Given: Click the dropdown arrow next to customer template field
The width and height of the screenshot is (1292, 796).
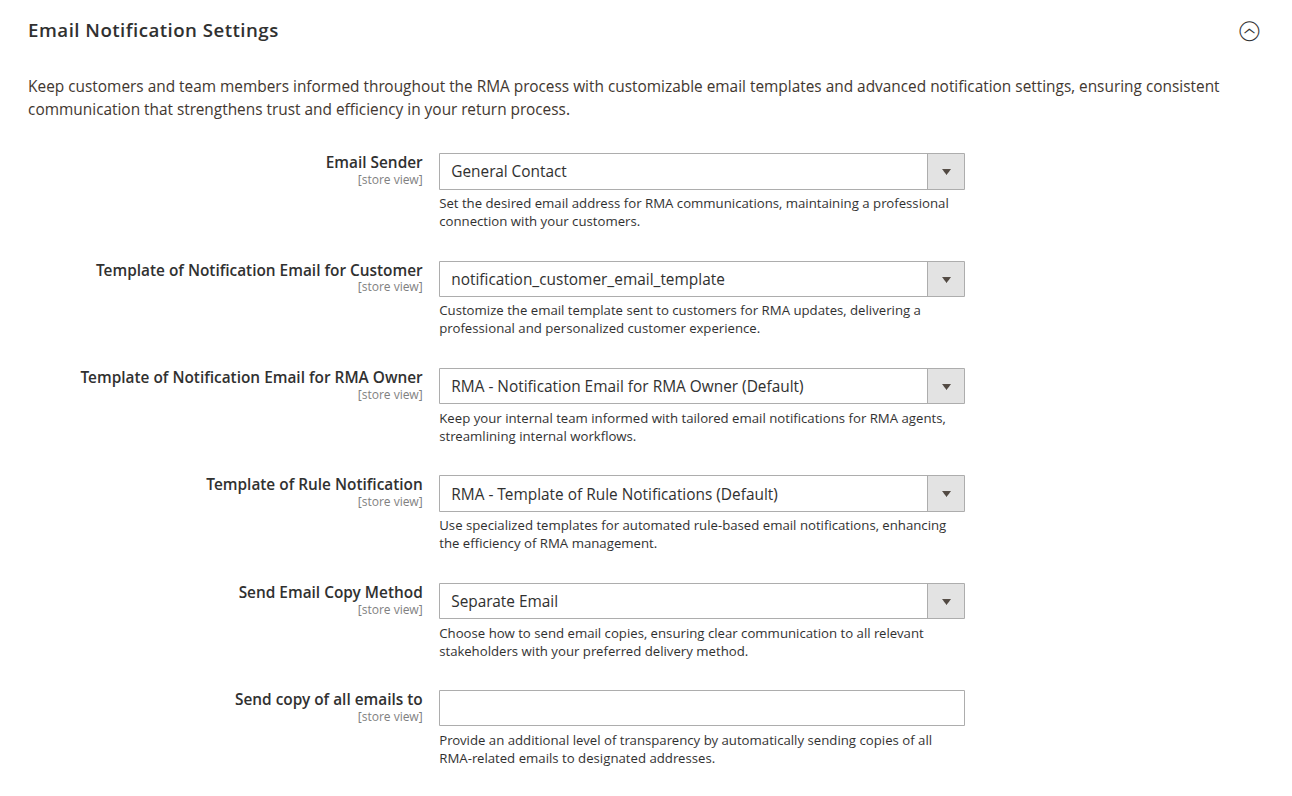Looking at the screenshot, I should 945,278.
